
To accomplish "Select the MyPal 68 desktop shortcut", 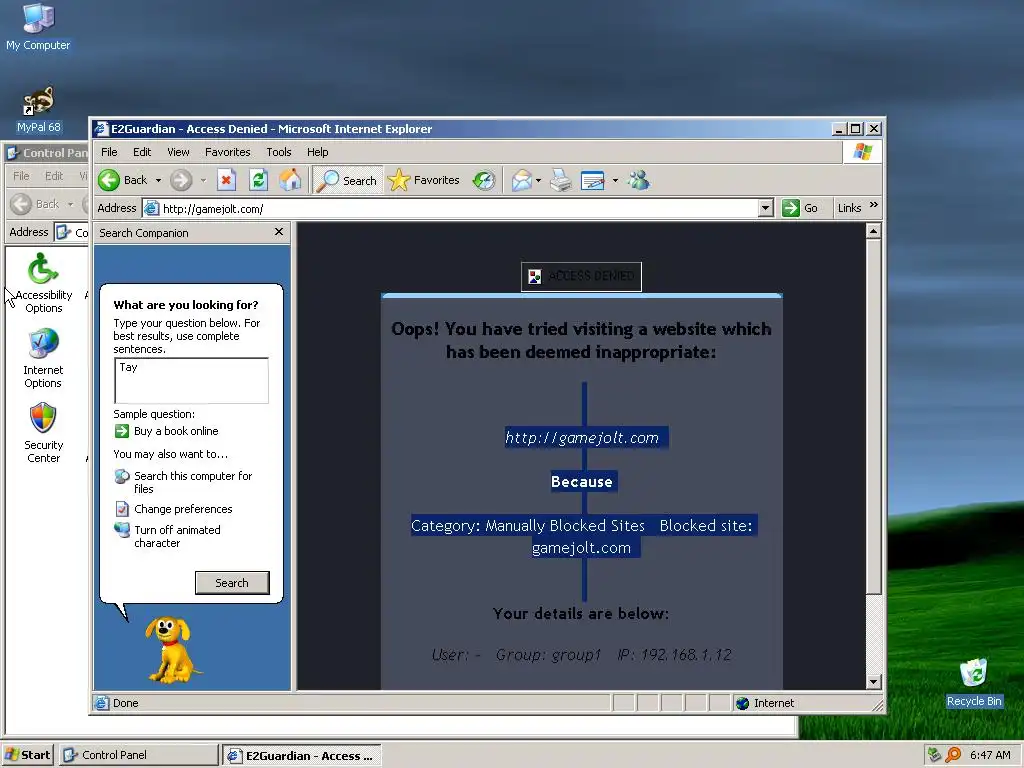I will point(39,109).
